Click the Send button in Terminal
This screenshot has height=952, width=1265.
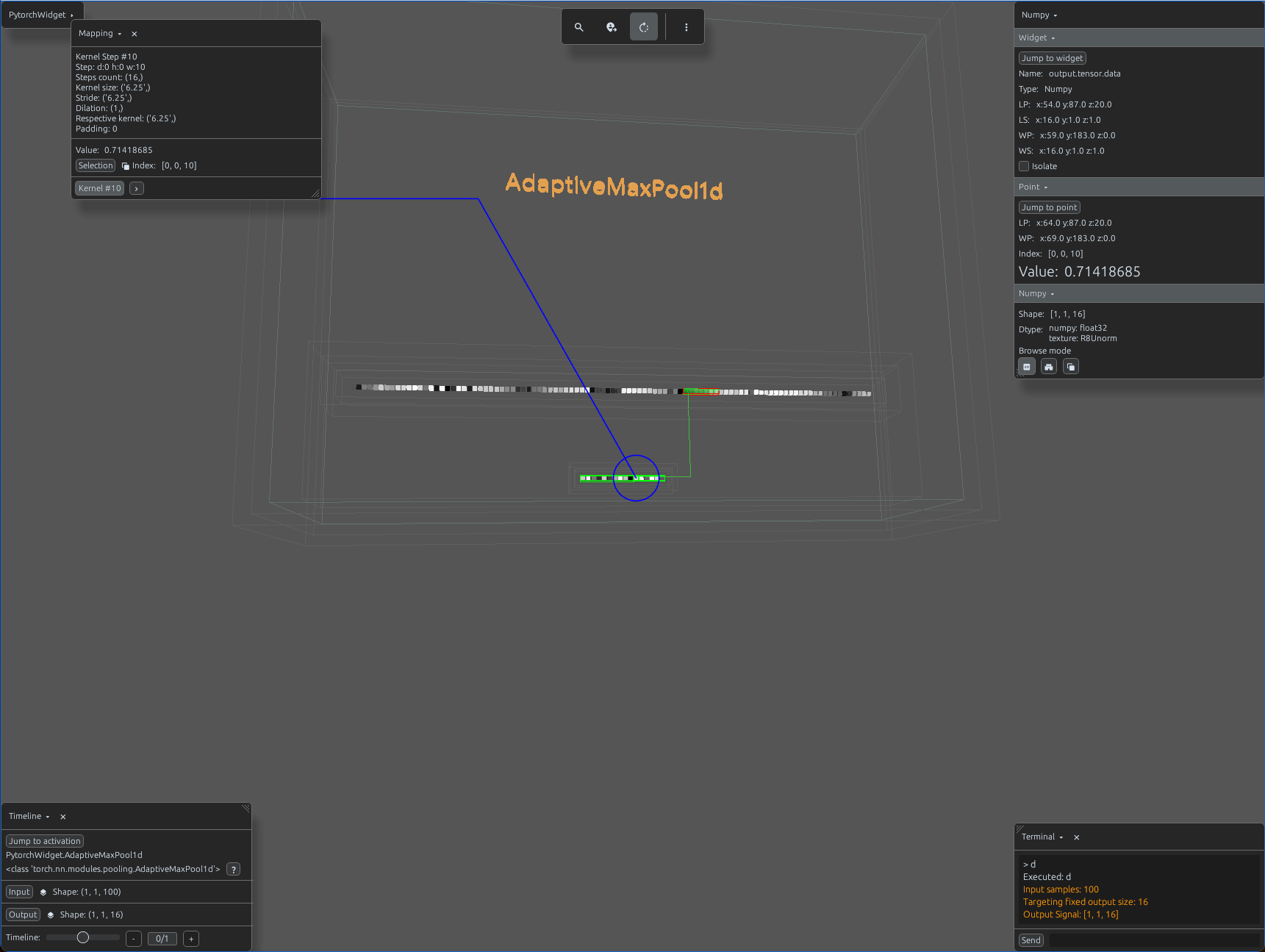[1031, 940]
